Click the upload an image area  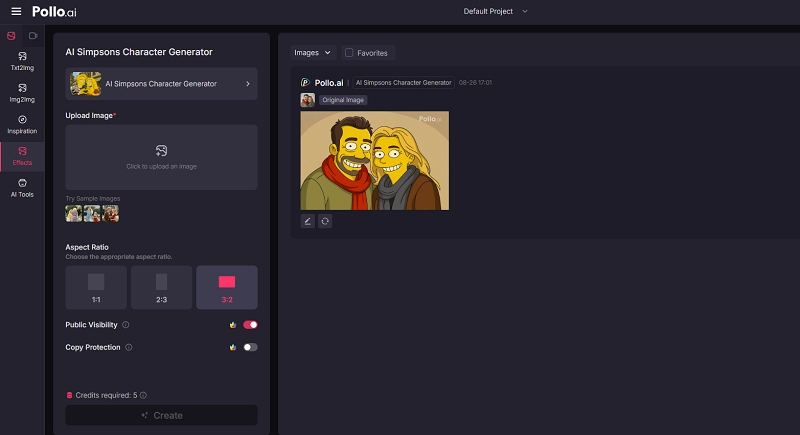(161, 157)
